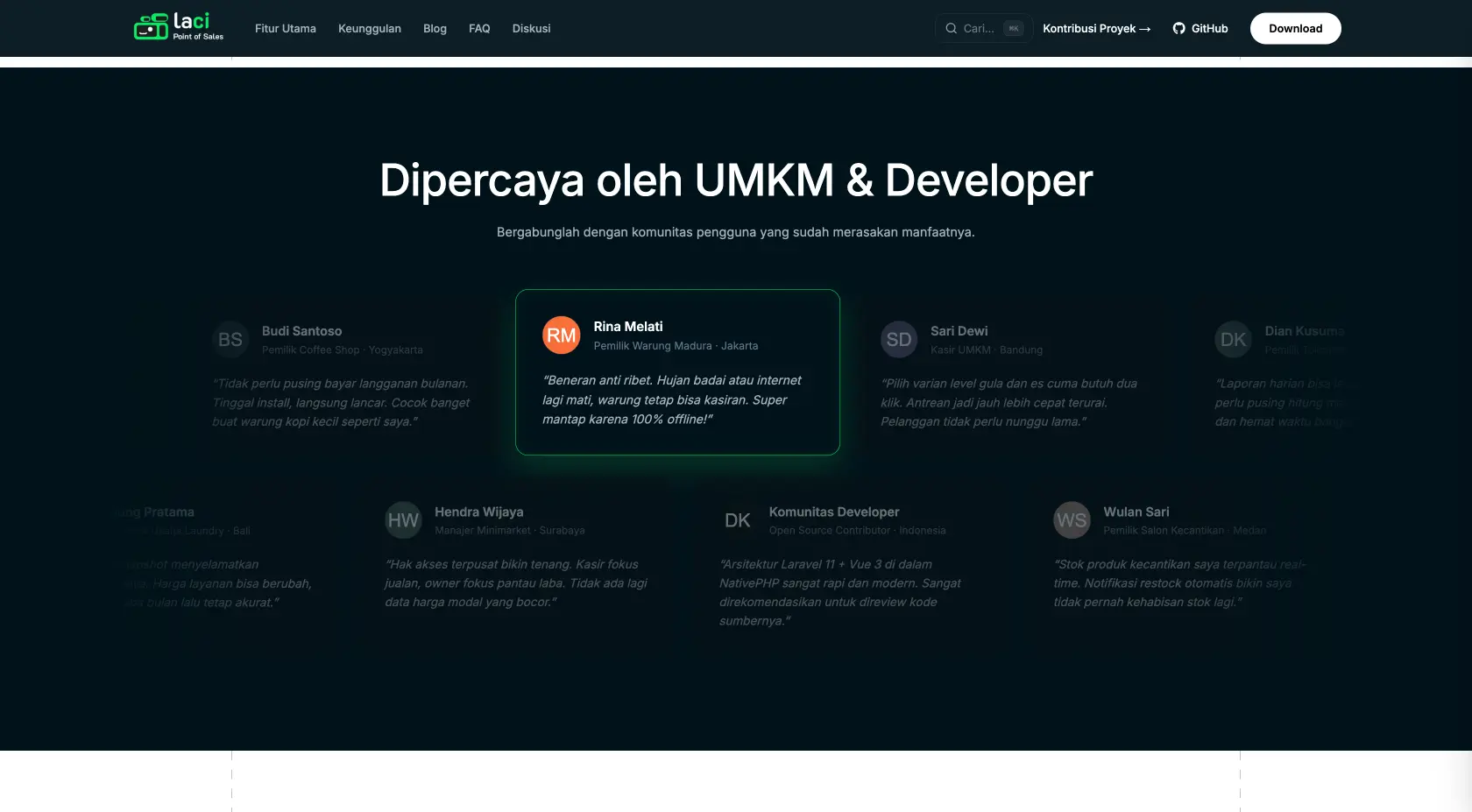Click the Bergabunglah dengan komunitas subtitle text
The width and height of the screenshot is (1472, 812).
(x=736, y=232)
